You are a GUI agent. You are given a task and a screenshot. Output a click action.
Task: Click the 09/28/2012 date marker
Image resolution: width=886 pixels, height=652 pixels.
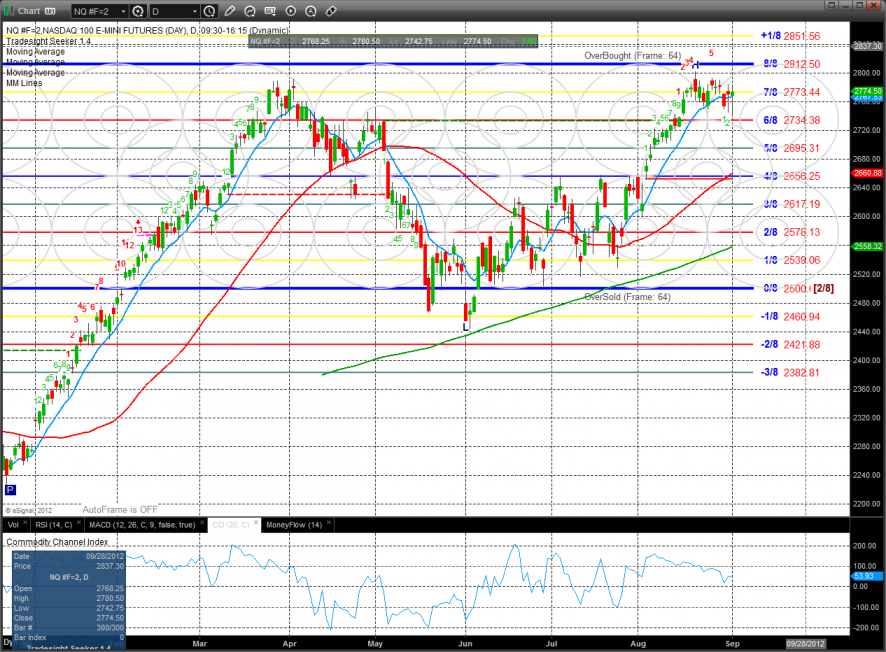coord(806,644)
